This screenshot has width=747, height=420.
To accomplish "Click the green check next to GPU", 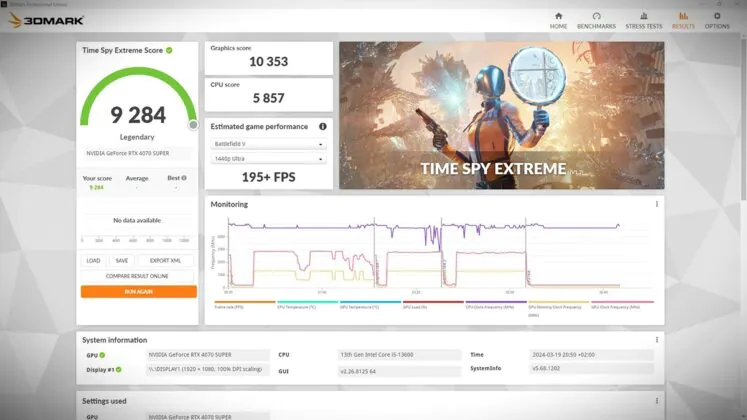I will click(102, 355).
